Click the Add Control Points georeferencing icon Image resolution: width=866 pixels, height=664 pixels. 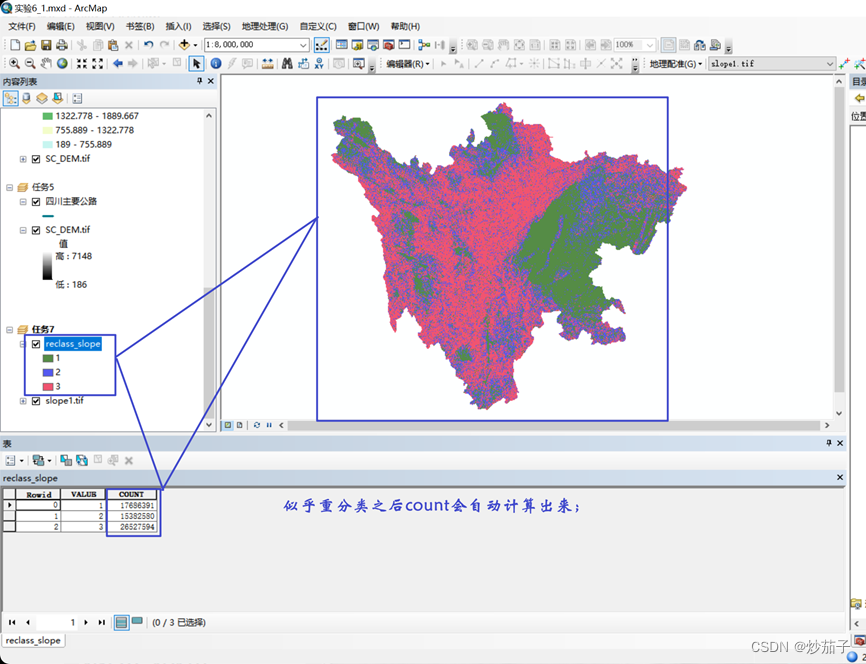point(844,64)
